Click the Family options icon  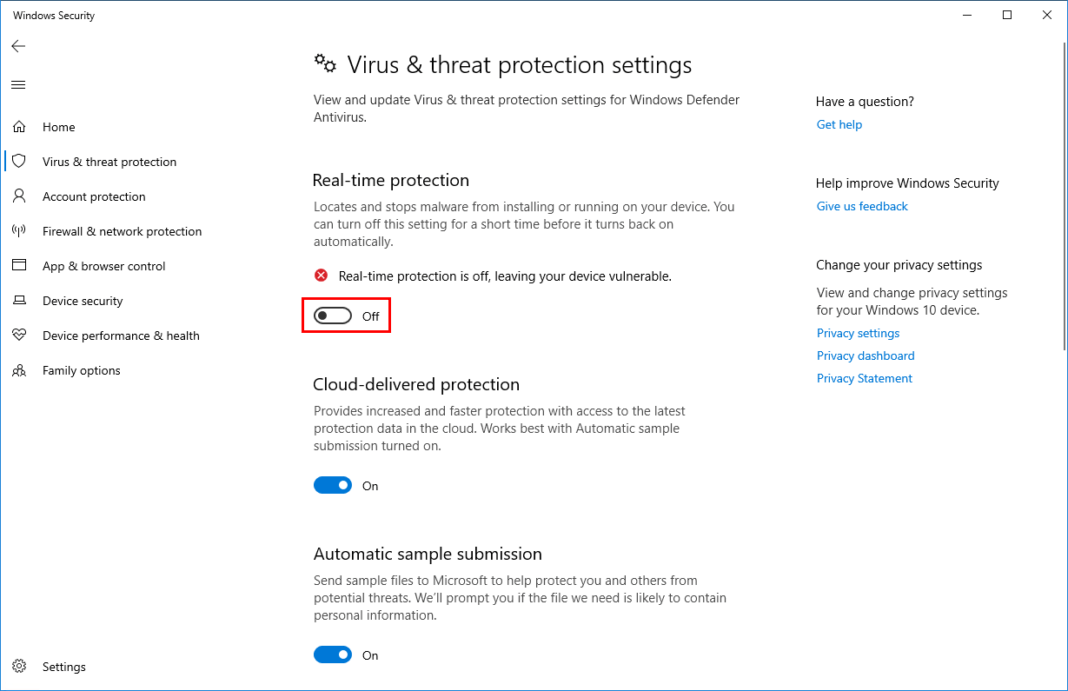click(20, 370)
